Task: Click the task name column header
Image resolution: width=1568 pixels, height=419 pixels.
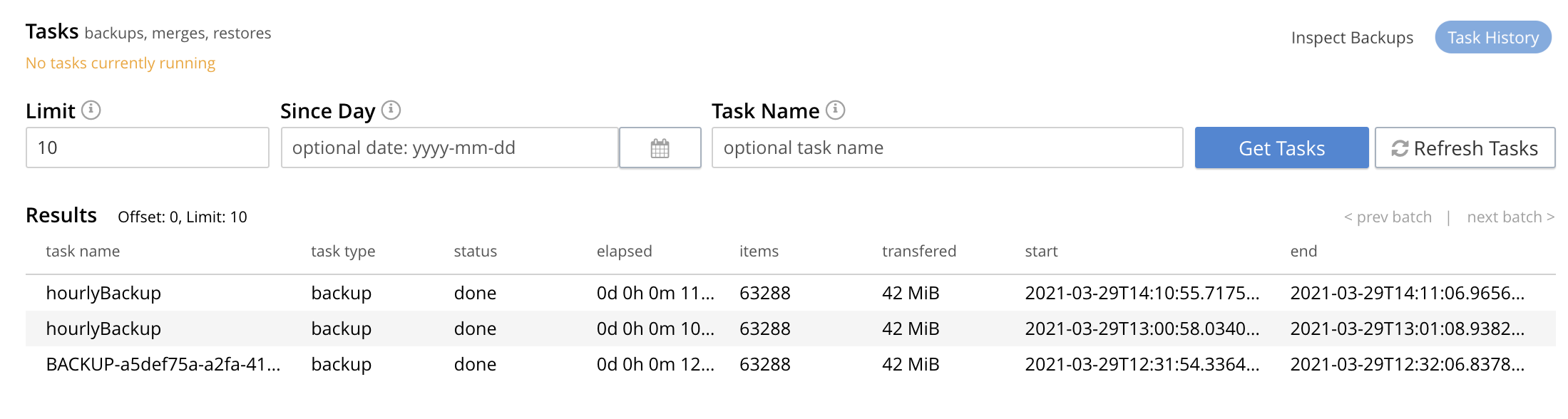Action: tap(83, 252)
